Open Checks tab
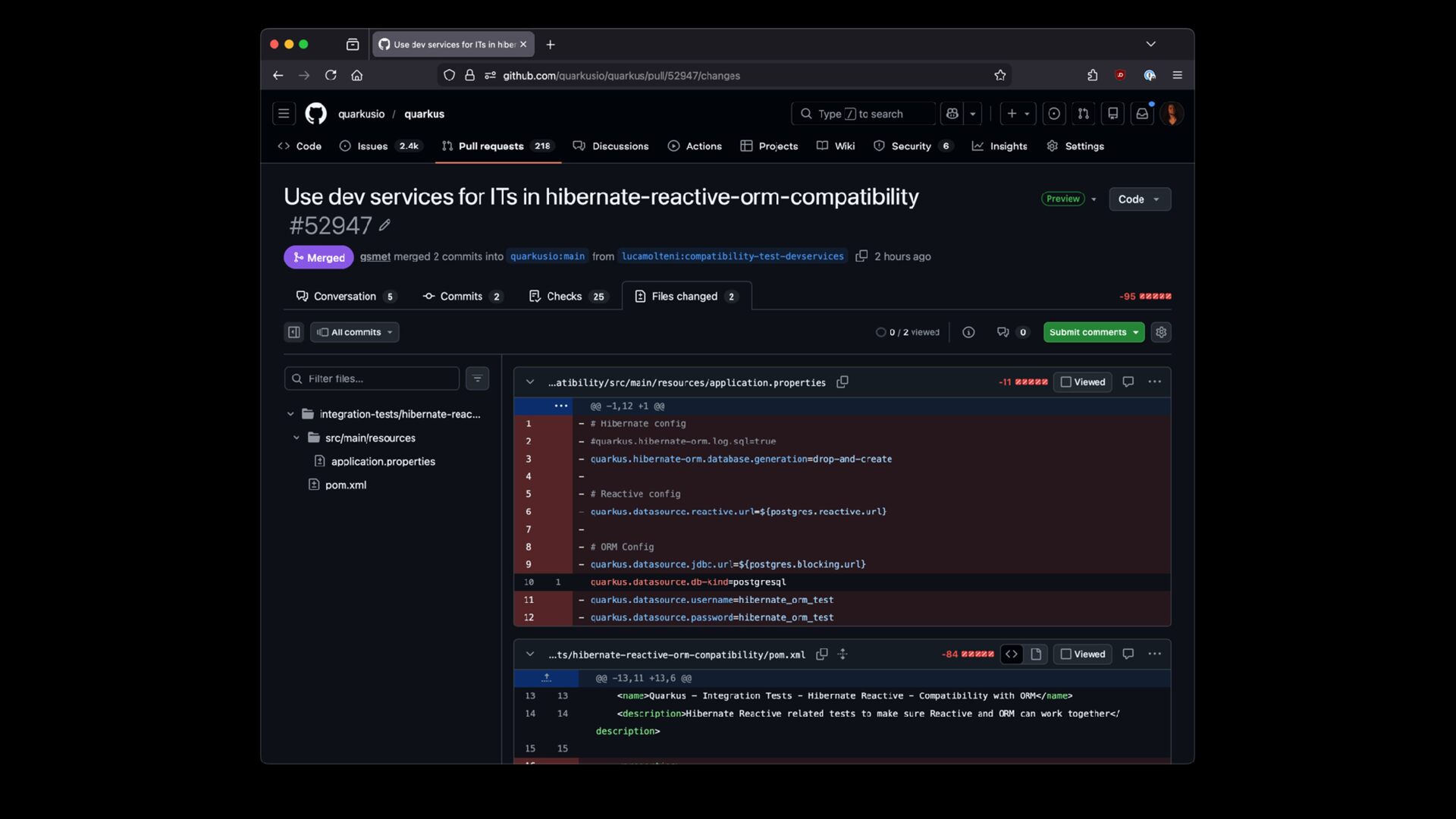This screenshot has width=1456, height=819. [565, 297]
